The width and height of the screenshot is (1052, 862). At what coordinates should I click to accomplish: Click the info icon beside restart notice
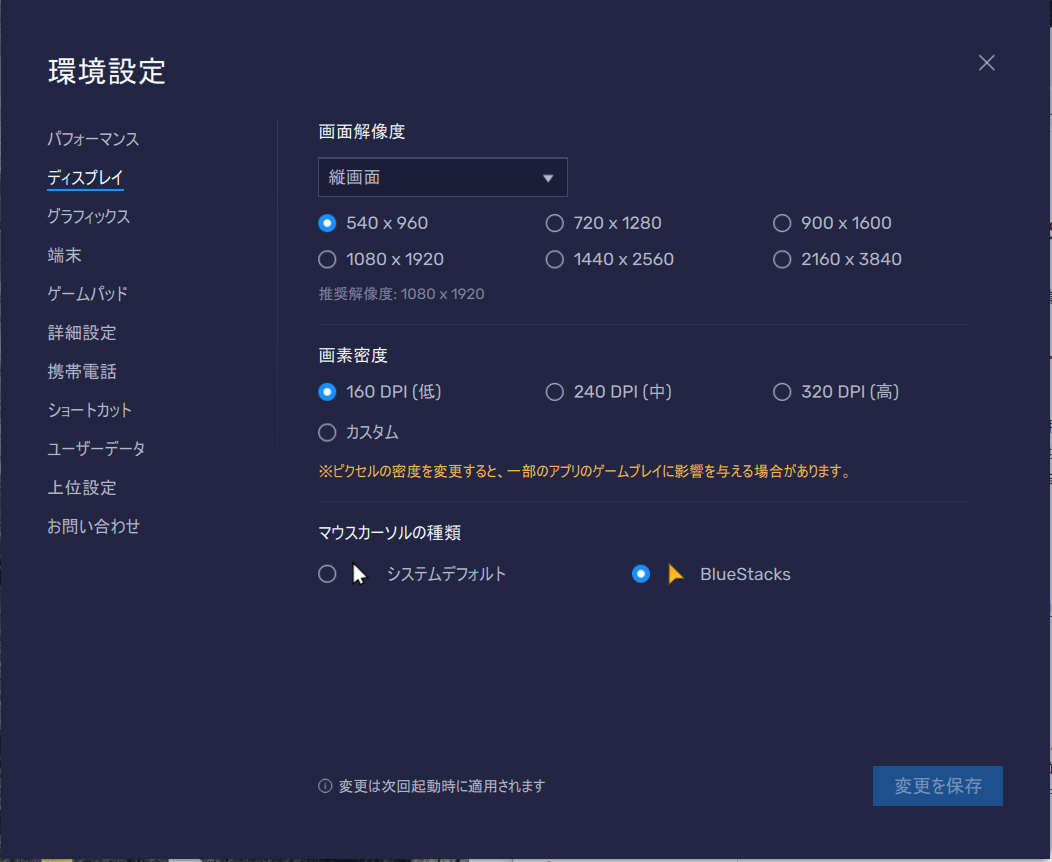click(325, 786)
